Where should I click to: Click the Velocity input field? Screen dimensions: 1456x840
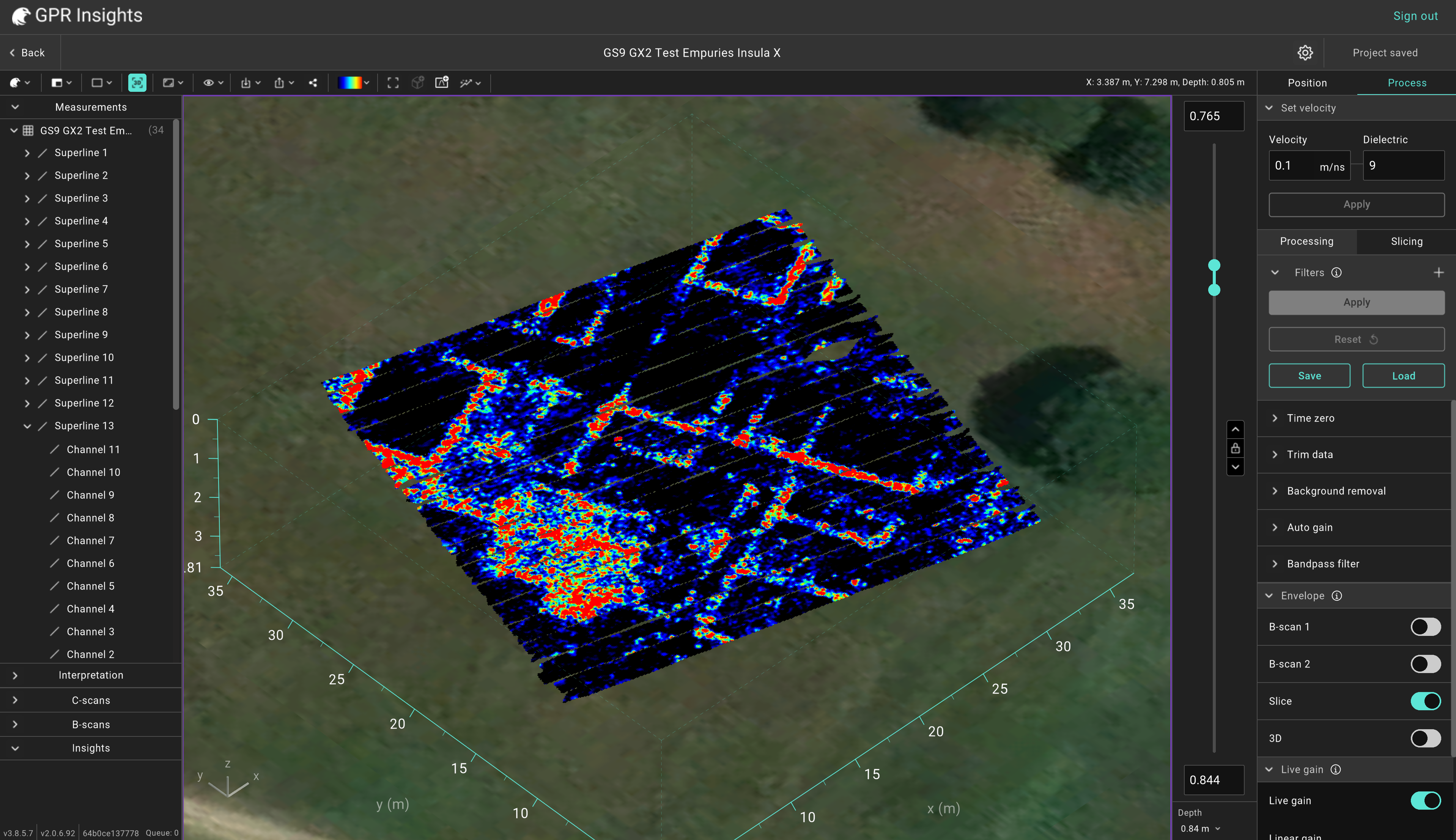(x=1310, y=165)
